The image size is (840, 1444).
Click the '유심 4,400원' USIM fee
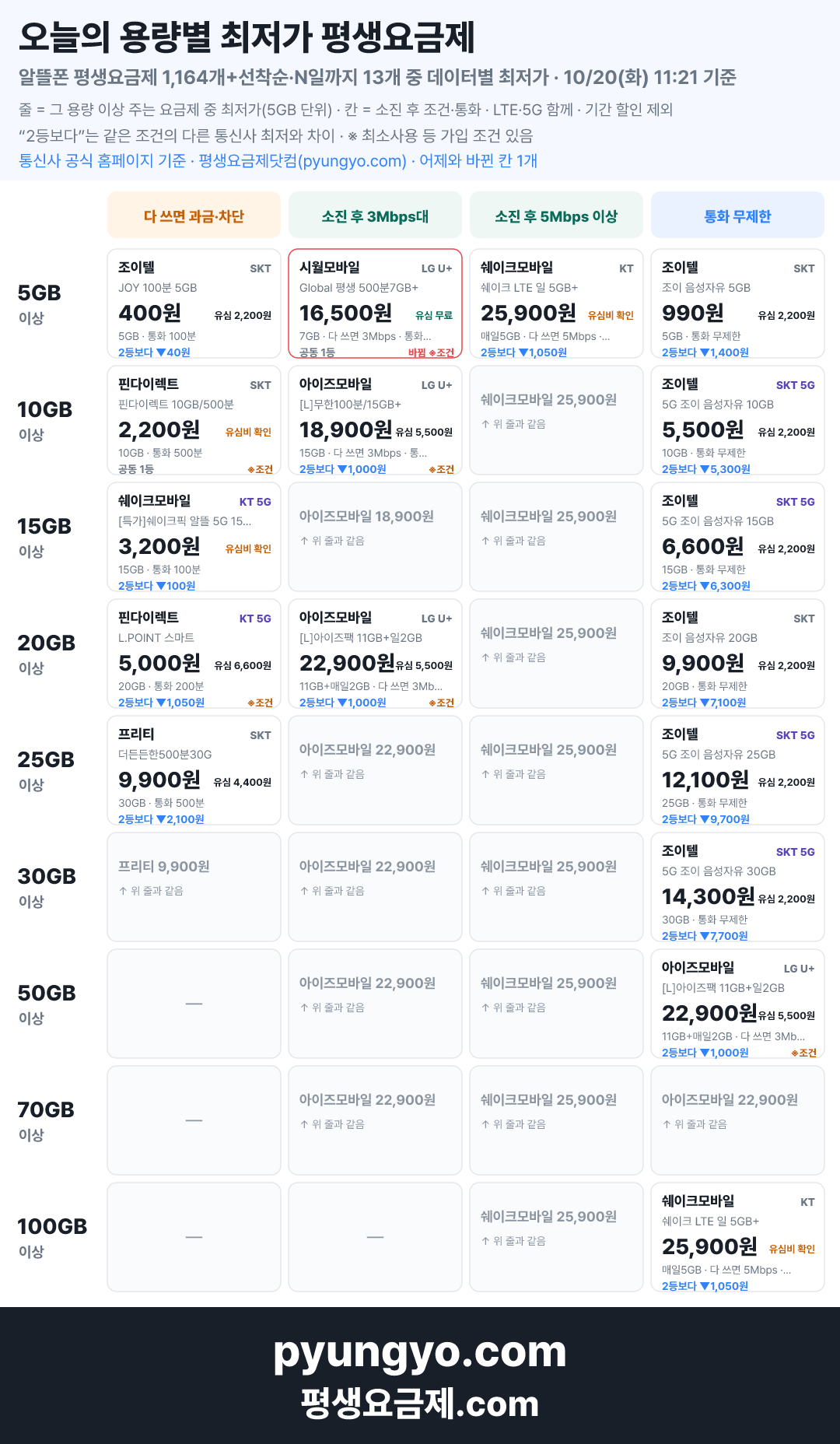pyautogui.click(x=243, y=782)
